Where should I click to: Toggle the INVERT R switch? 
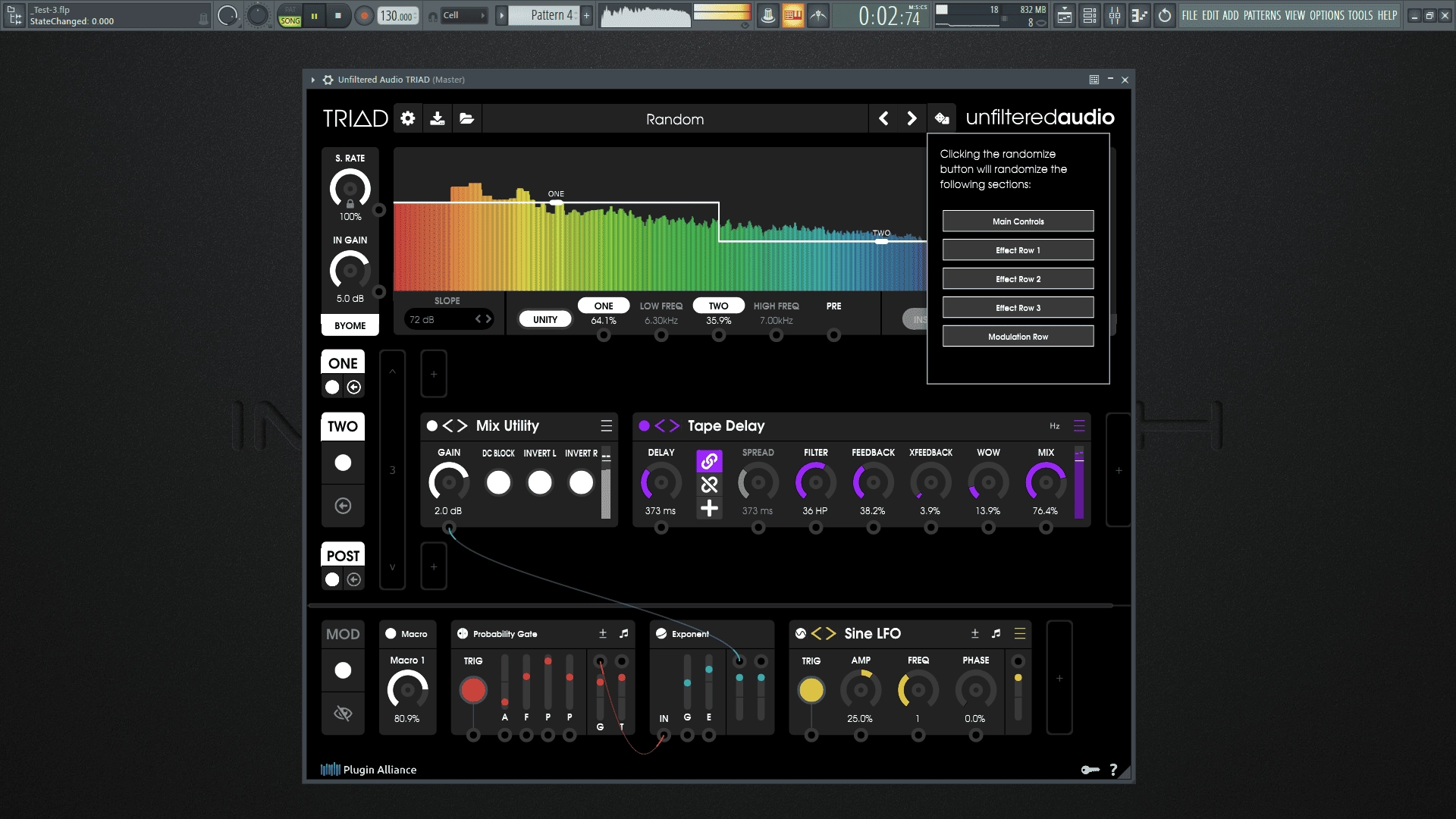pos(582,482)
